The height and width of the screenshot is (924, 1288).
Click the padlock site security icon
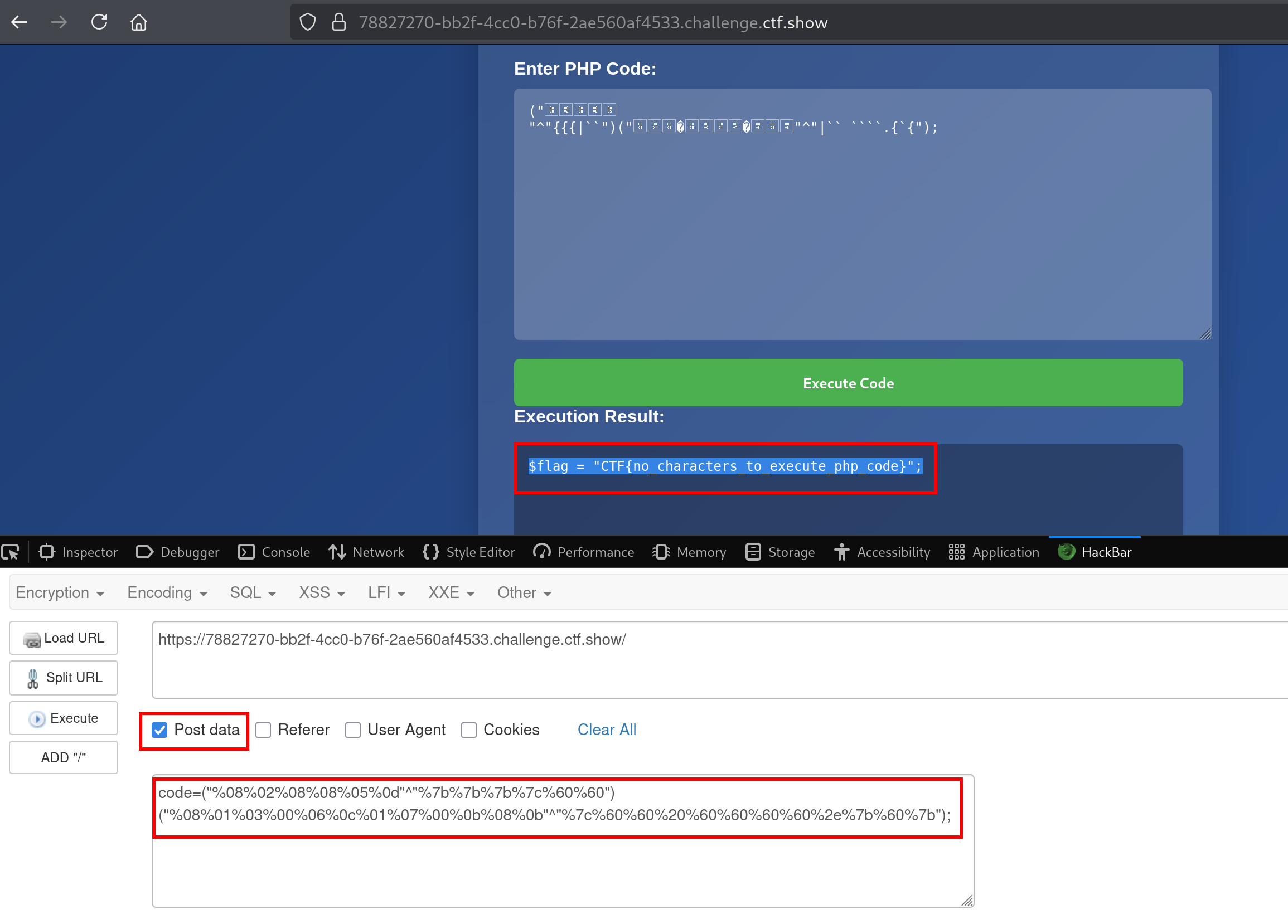(339, 22)
